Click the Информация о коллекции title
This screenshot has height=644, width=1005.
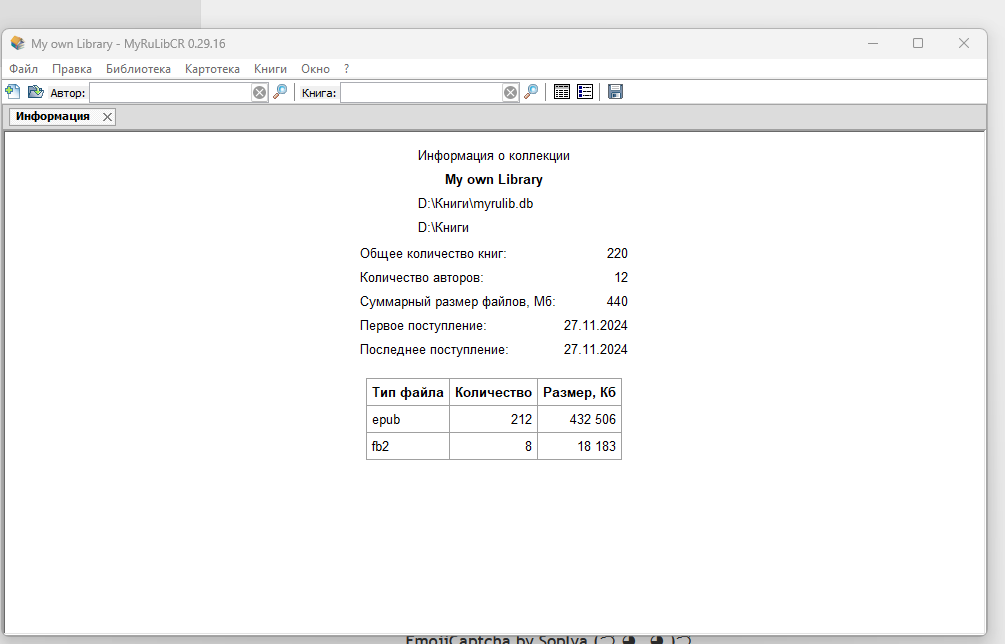(x=494, y=156)
